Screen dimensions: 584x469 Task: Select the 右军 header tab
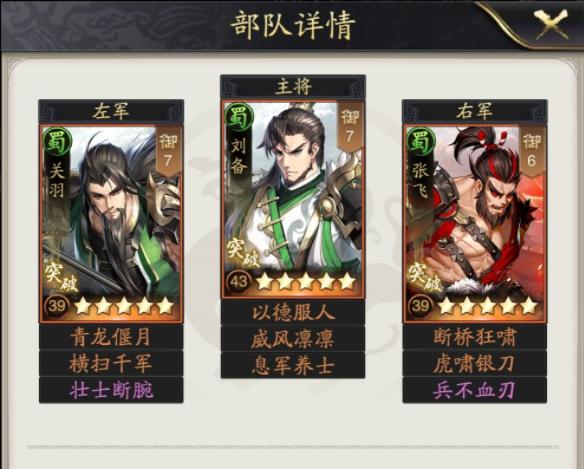pos(474,111)
